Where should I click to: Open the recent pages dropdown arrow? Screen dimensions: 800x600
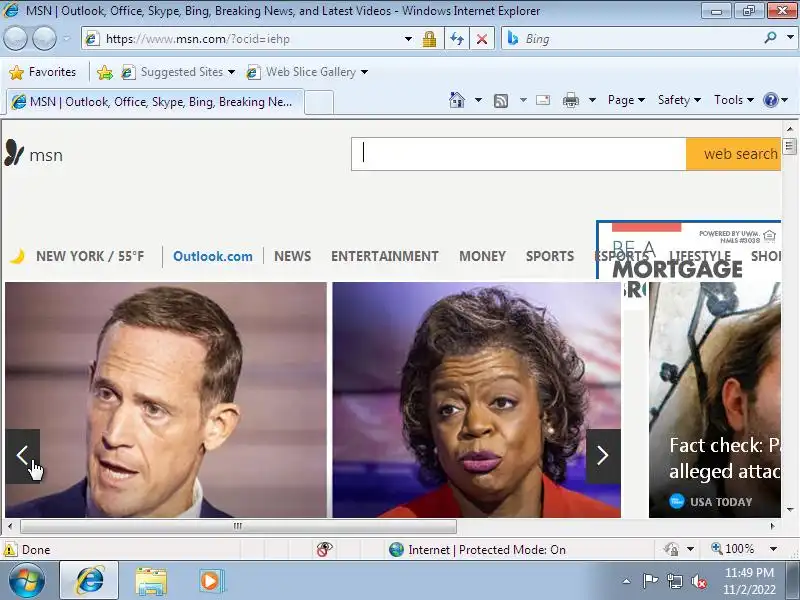point(66,39)
